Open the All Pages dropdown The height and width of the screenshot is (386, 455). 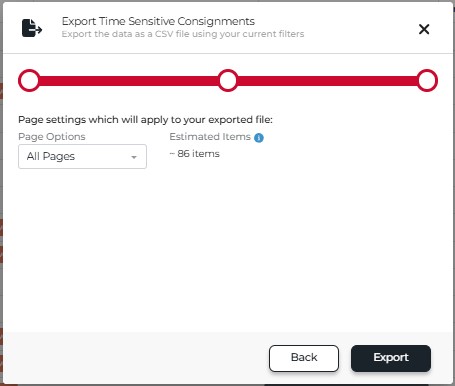[82, 156]
